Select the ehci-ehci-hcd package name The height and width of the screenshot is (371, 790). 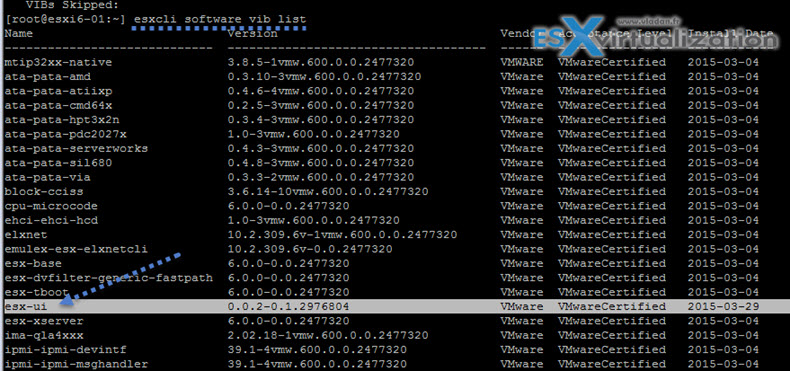[51, 221]
